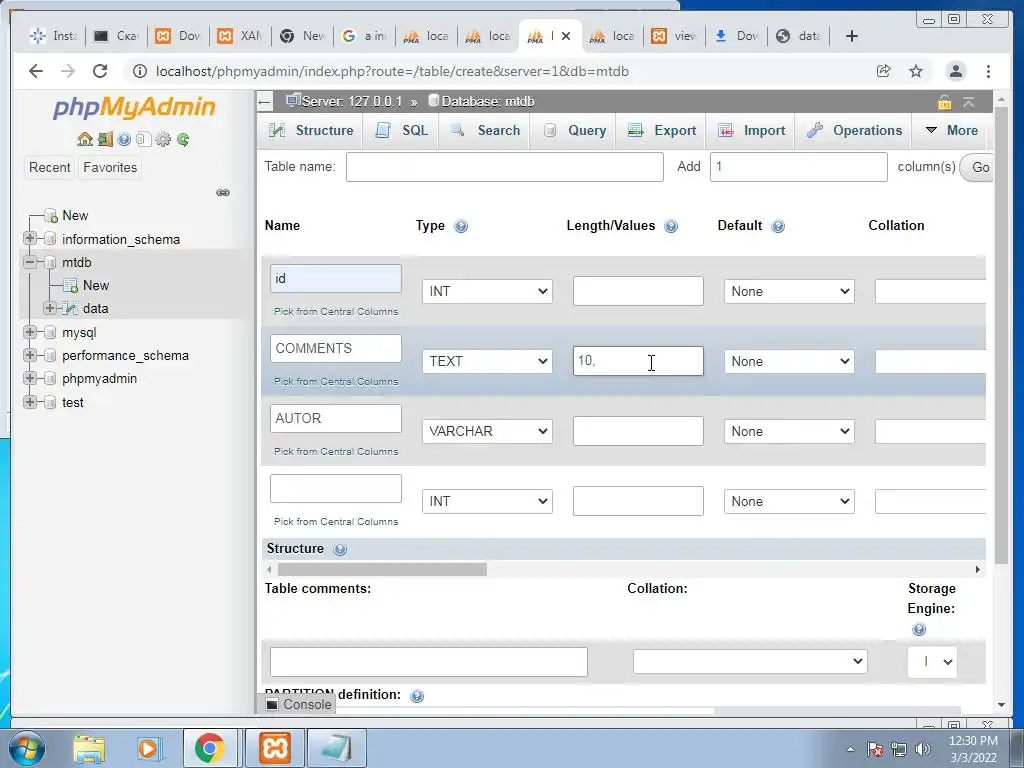Screen dimensions: 1024x768
Task: Open TEXT type dropdown for COMMENTS
Action: [487, 361]
